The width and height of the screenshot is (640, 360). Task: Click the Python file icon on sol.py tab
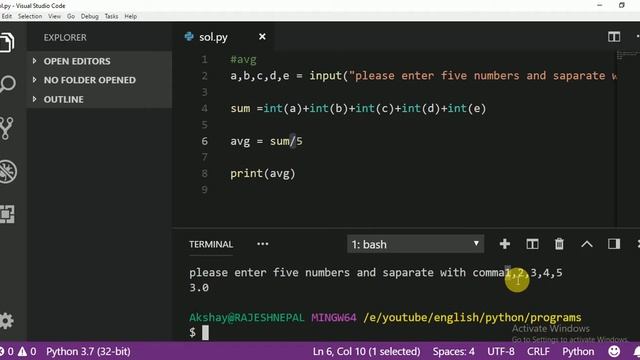pos(189,37)
